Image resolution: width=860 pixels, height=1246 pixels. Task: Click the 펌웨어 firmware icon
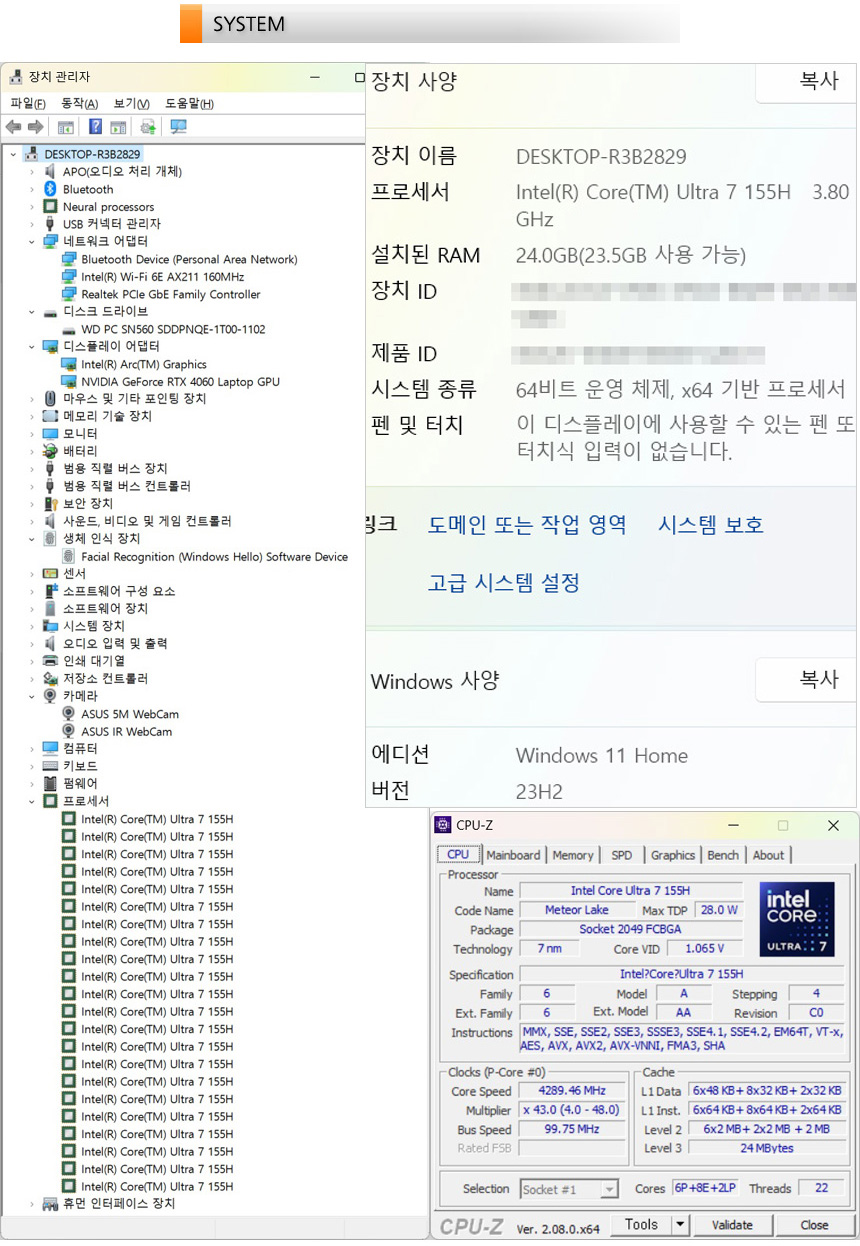click(51, 784)
